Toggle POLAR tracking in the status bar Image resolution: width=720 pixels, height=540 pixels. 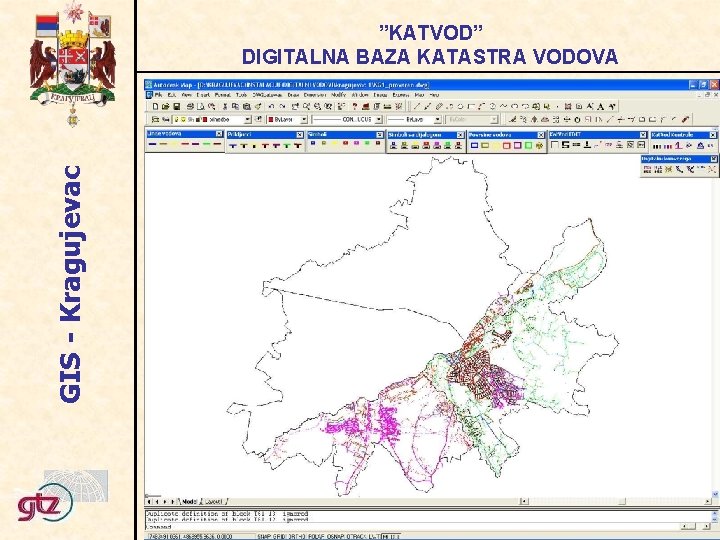316,536
